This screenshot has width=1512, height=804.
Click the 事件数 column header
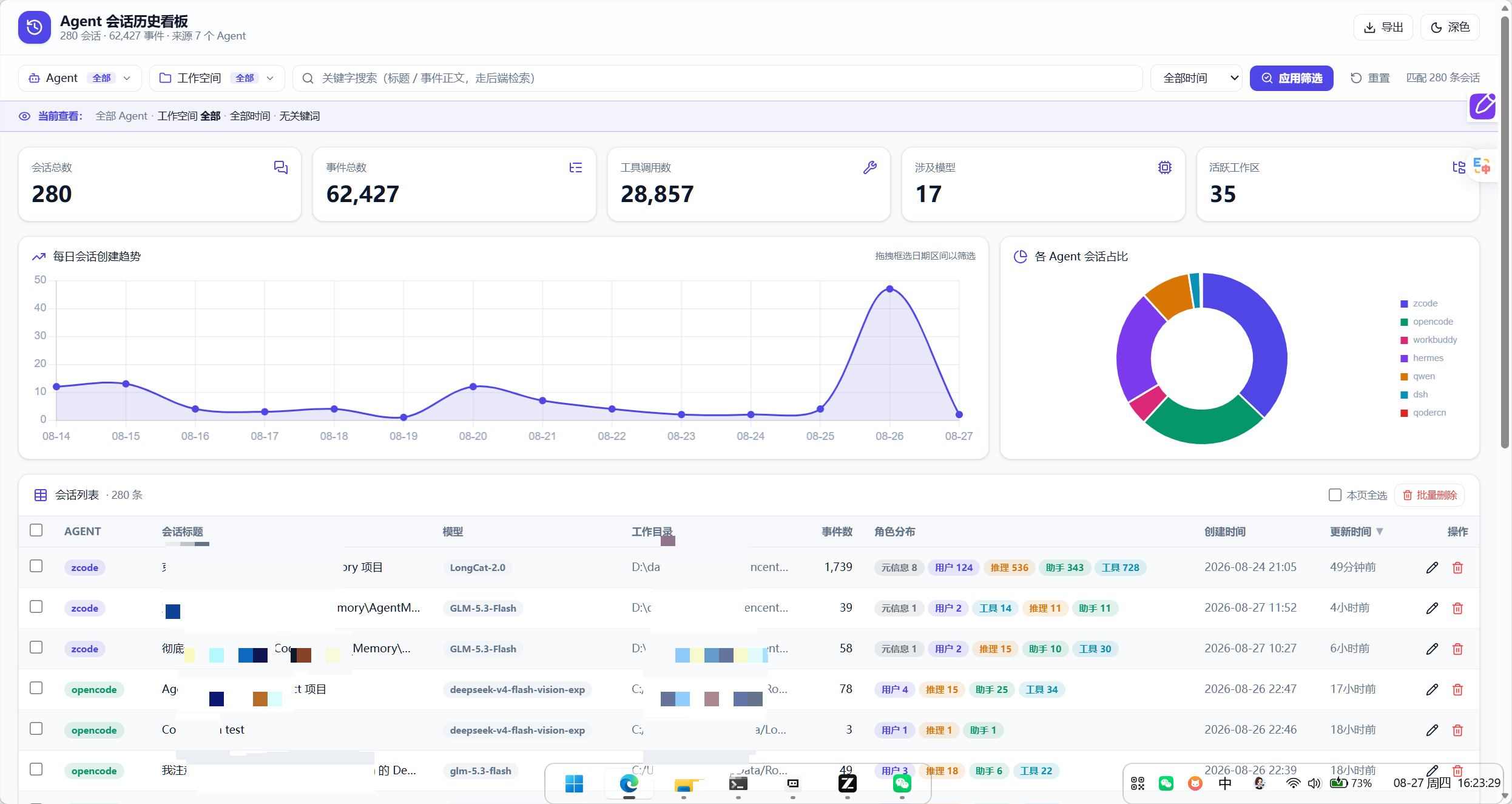(x=837, y=532)
